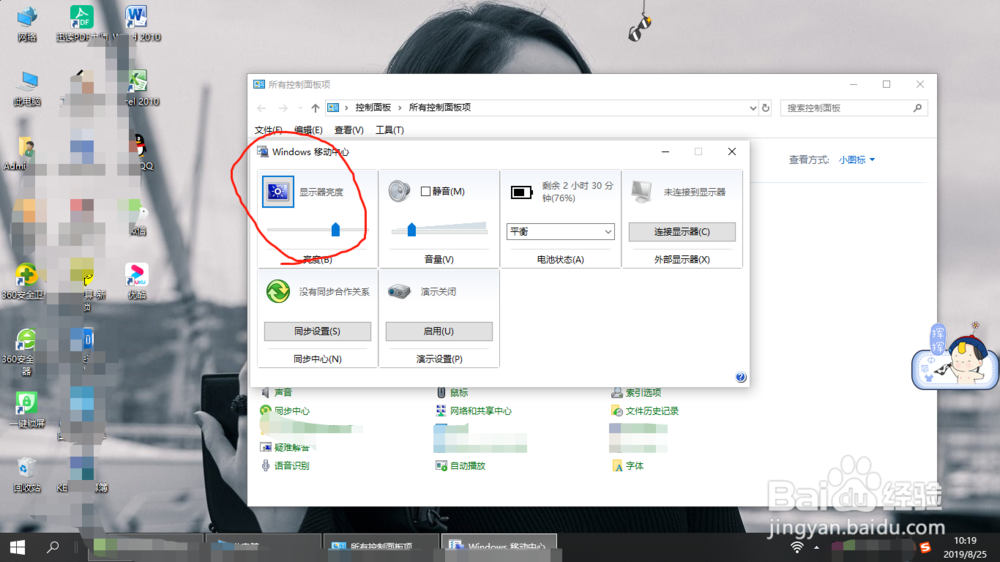This screenshot has width=1000, height=562.
Task: Click the 搜索控制面板 search field
Action: click(x=853, y=108)
